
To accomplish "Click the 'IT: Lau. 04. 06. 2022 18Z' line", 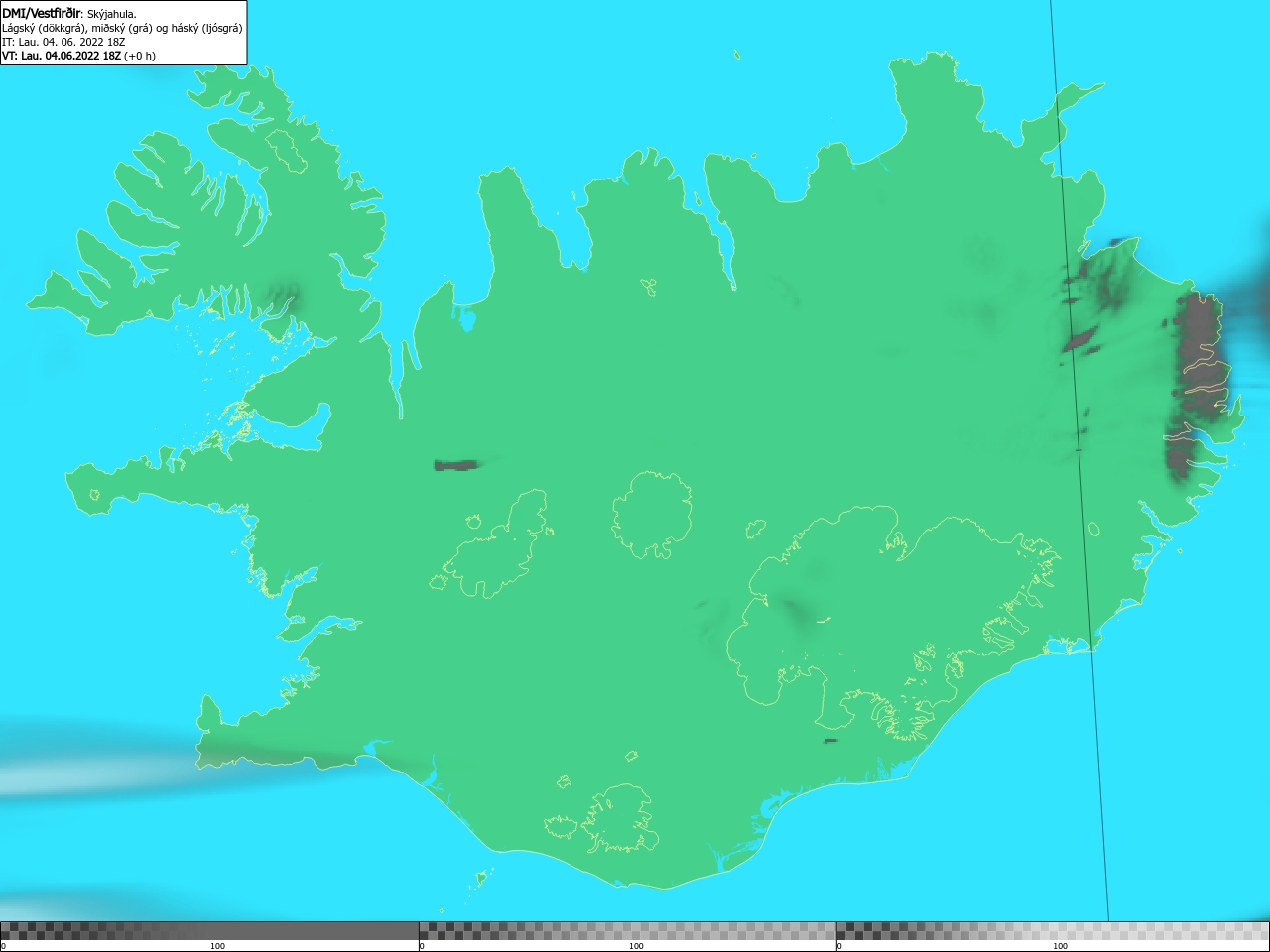I will pos(63,42).
